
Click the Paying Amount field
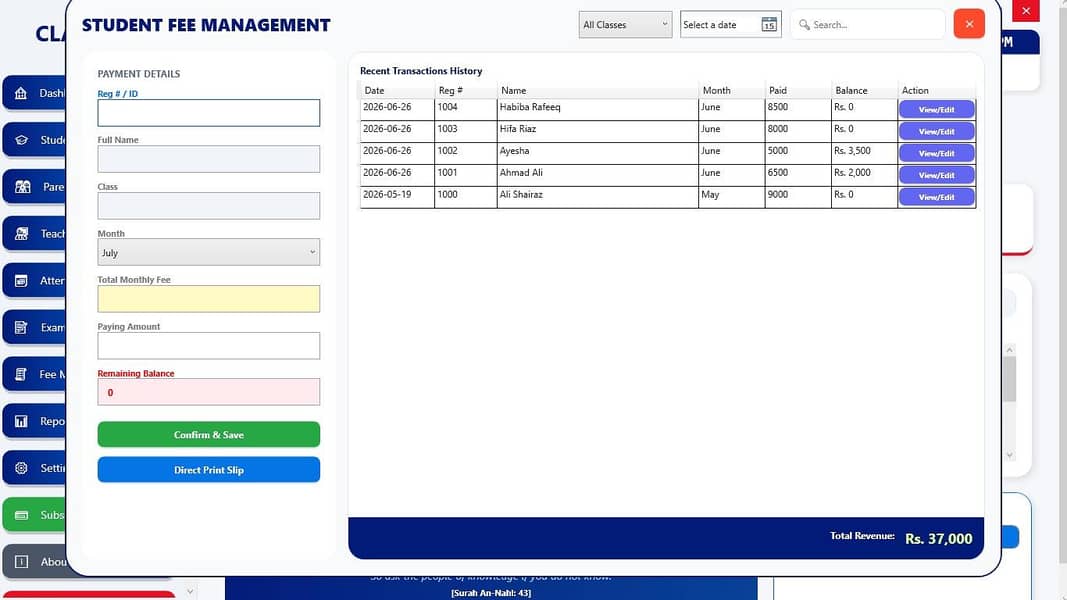click(x=208, y=346)
